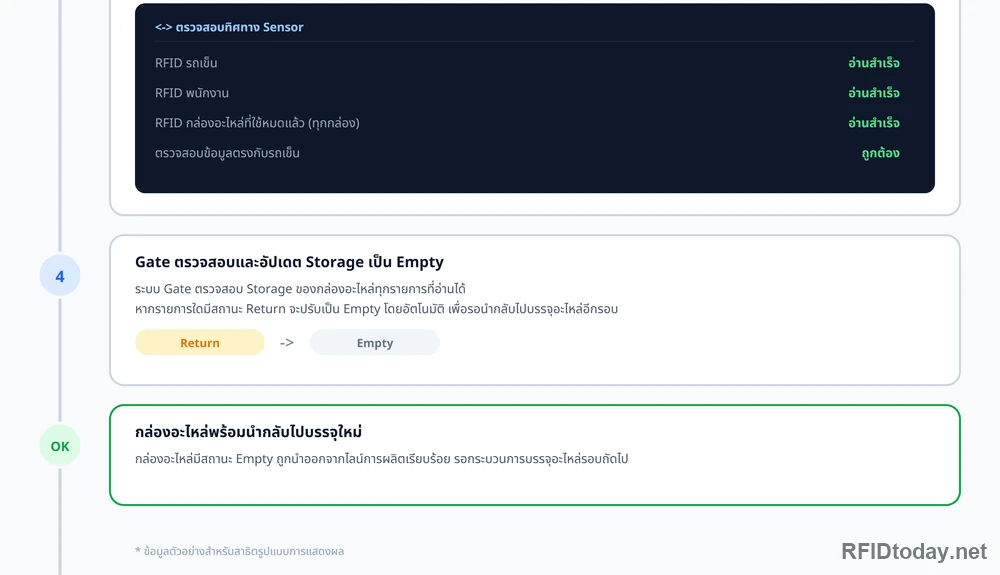
Task: Click the line starting 'หากรายการใดมีสถานะ Return'
Action: coord(376,309)
